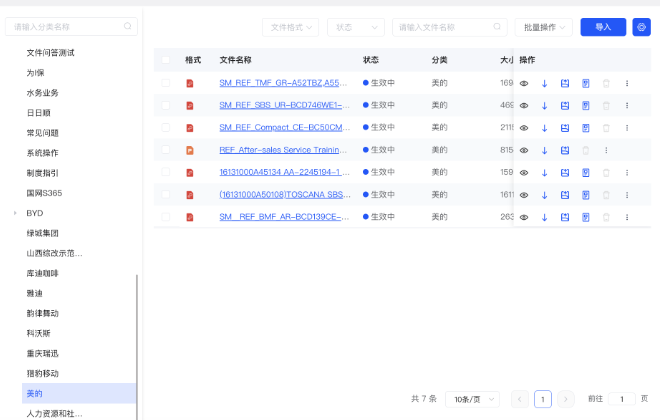Click the save icon for SM_REF_Compact_CE row
Image resolution: width=660 pixels, height=420 pixels.
point(565,128)
